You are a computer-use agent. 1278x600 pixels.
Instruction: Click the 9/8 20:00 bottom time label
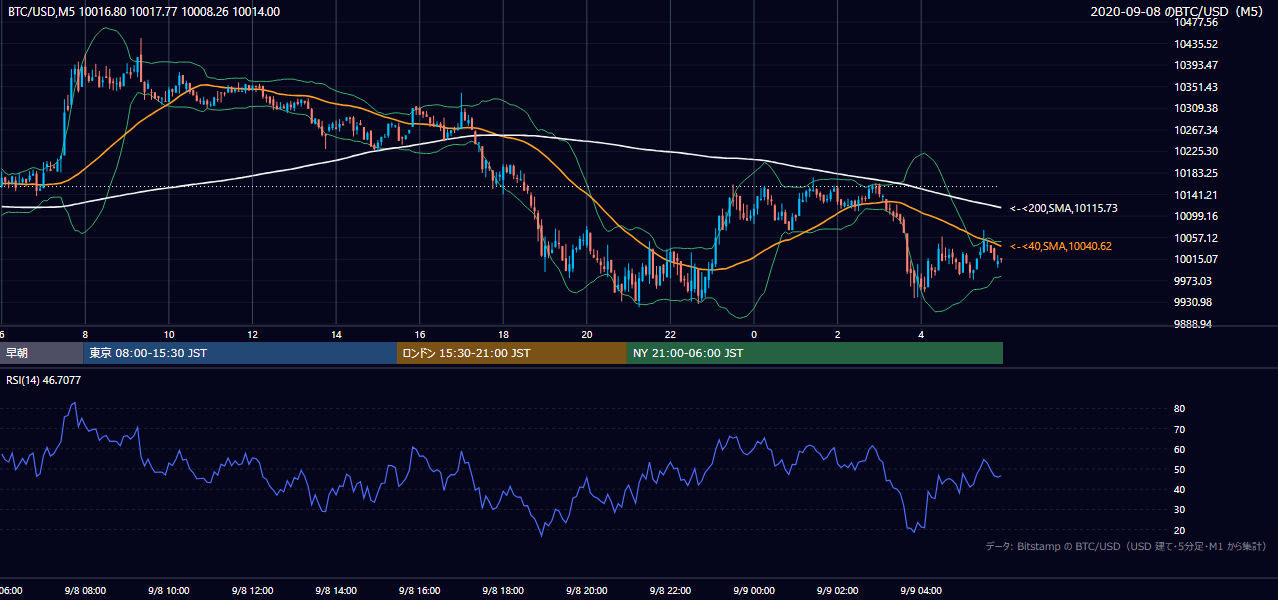pyautogui.click(x=587, y=590)
